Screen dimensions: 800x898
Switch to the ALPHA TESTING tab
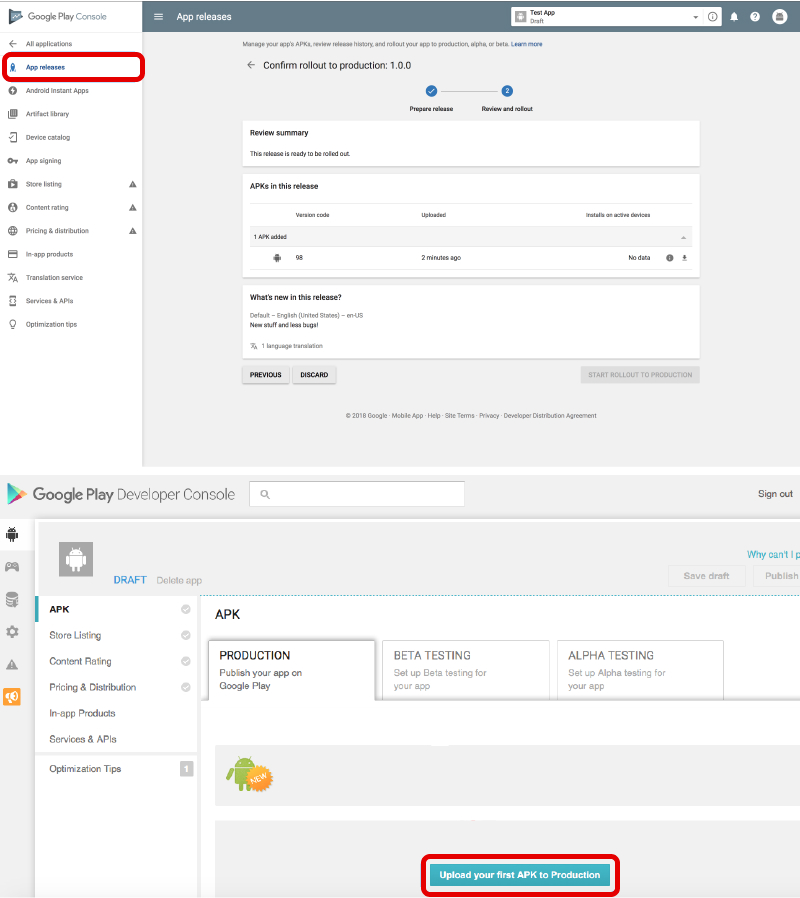[x=640, y=670]
